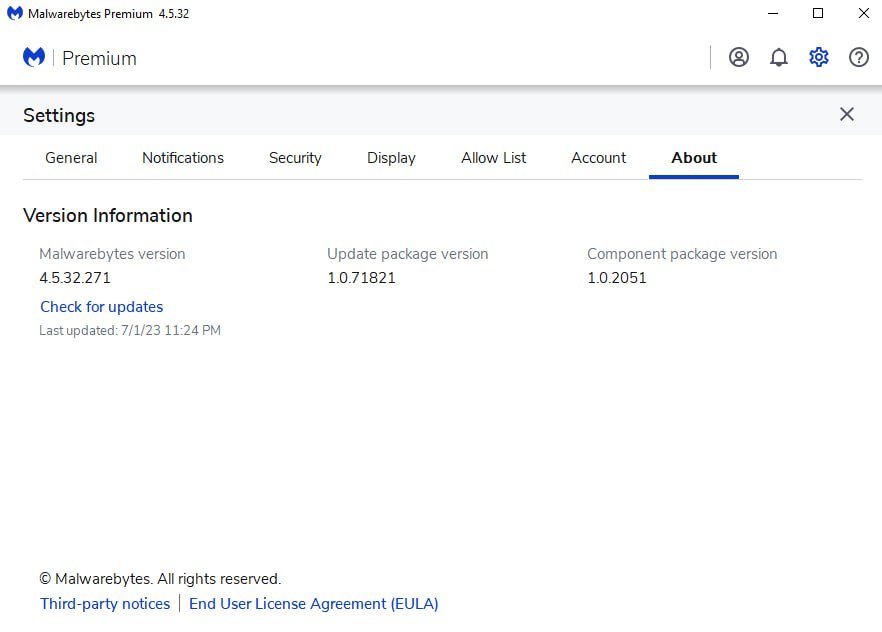882x632 pixels.
Task: Click the Settings heading
Action: [58, 115]
